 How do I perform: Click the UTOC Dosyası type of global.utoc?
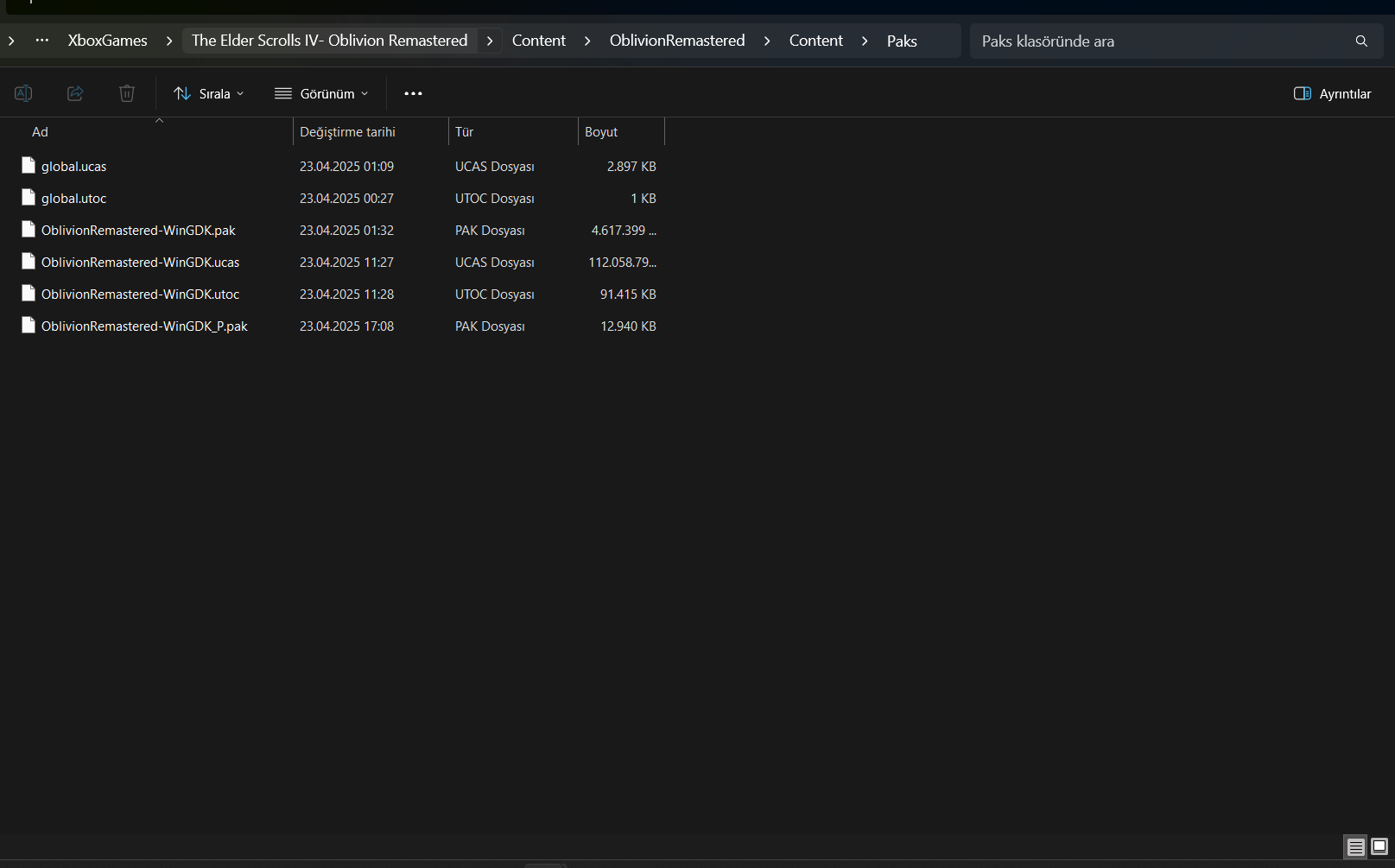pos(495,199)
